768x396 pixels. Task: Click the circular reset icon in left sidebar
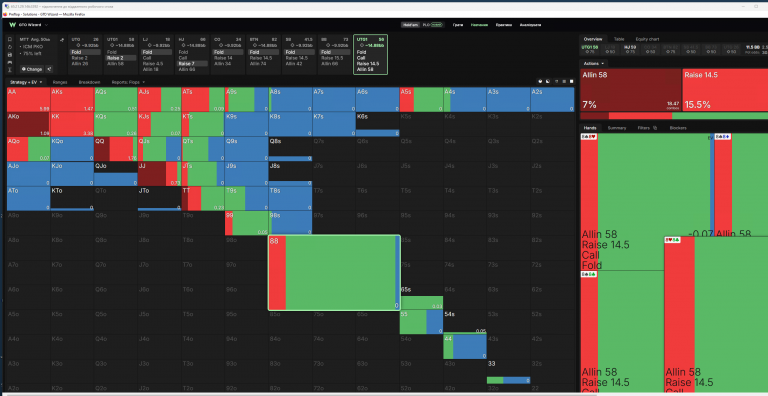click(10, 47)
